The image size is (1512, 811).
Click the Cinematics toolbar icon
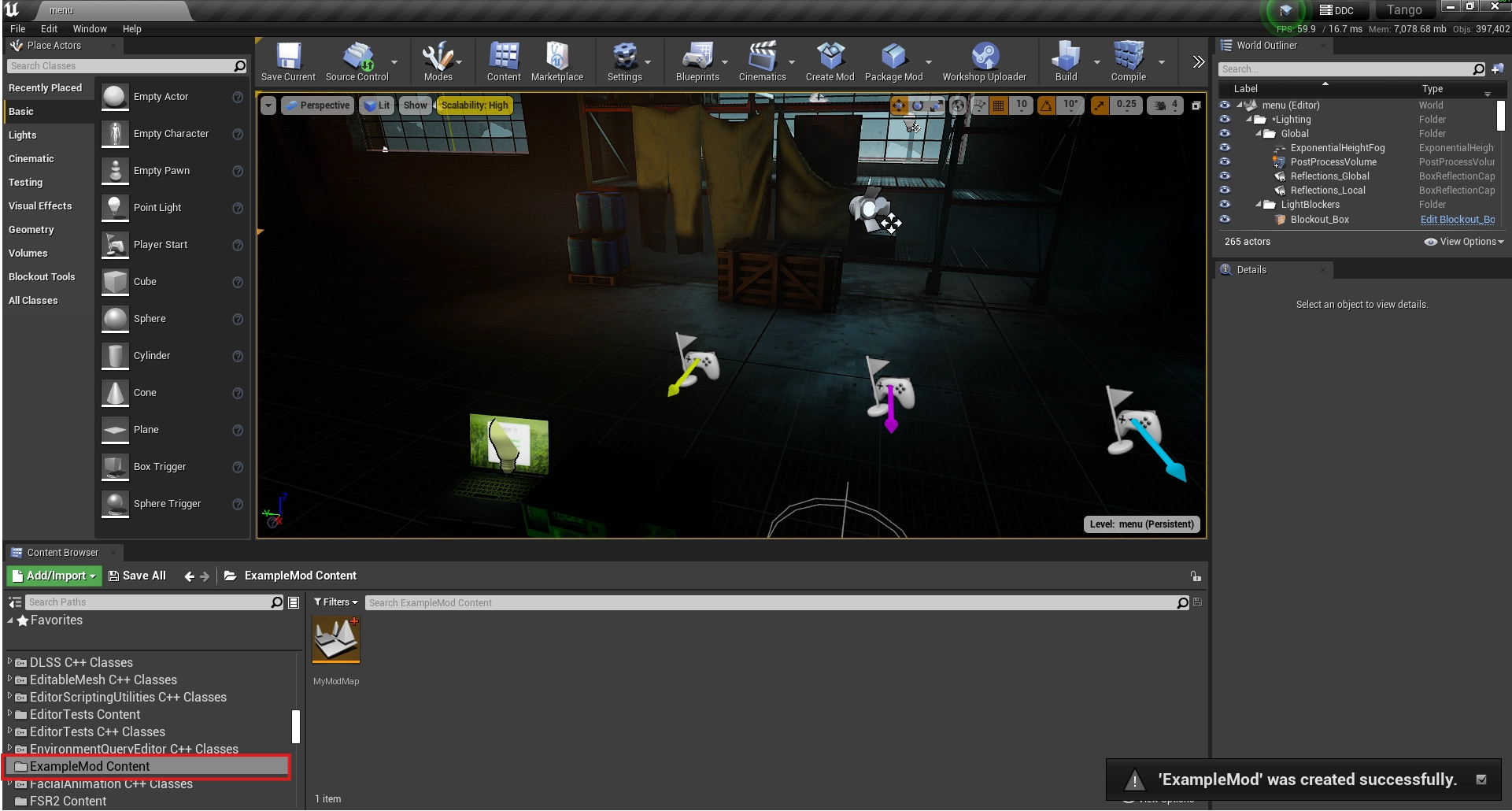(762, 61)
